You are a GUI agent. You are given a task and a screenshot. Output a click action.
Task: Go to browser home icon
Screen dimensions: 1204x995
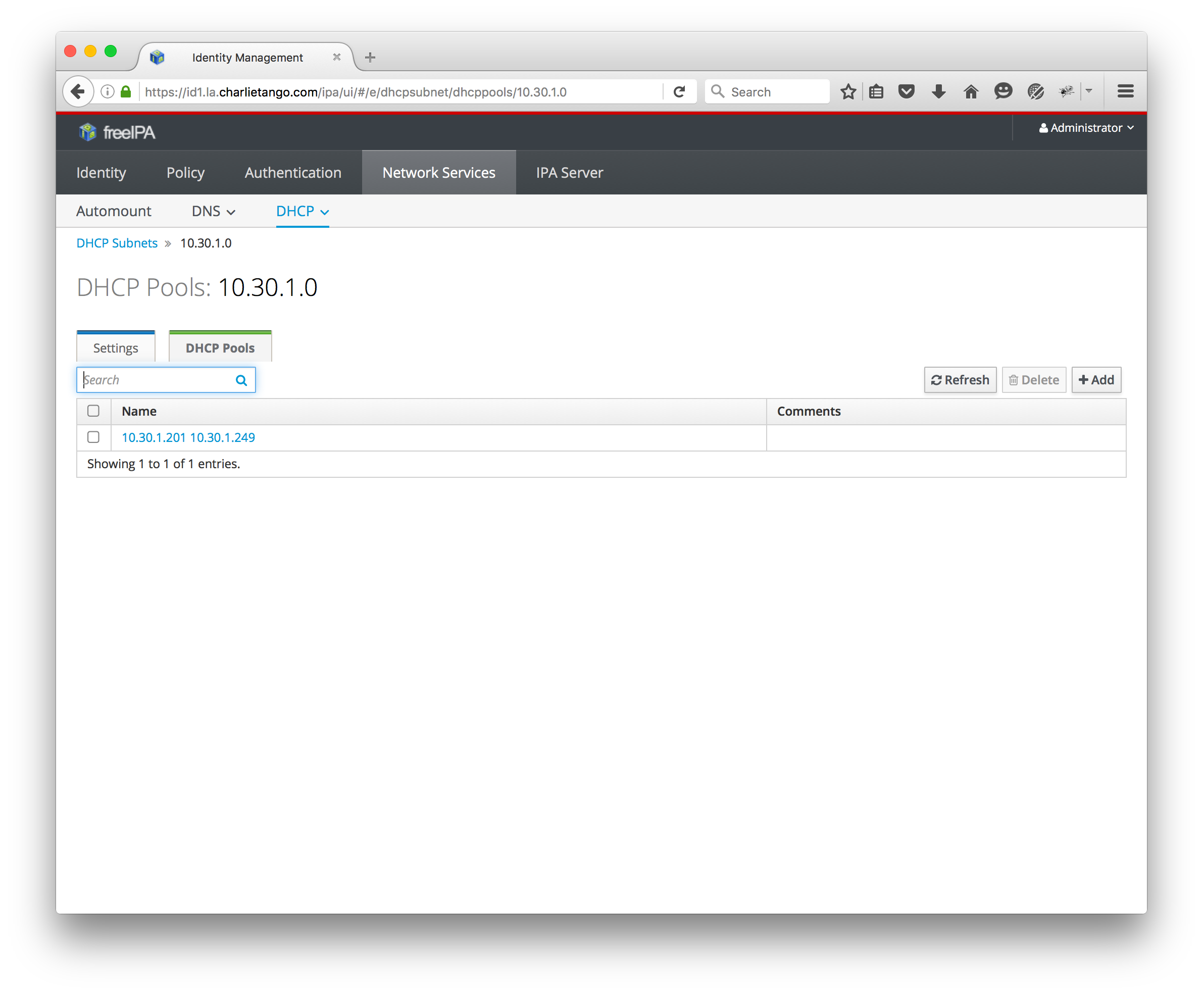click(970, 92)
